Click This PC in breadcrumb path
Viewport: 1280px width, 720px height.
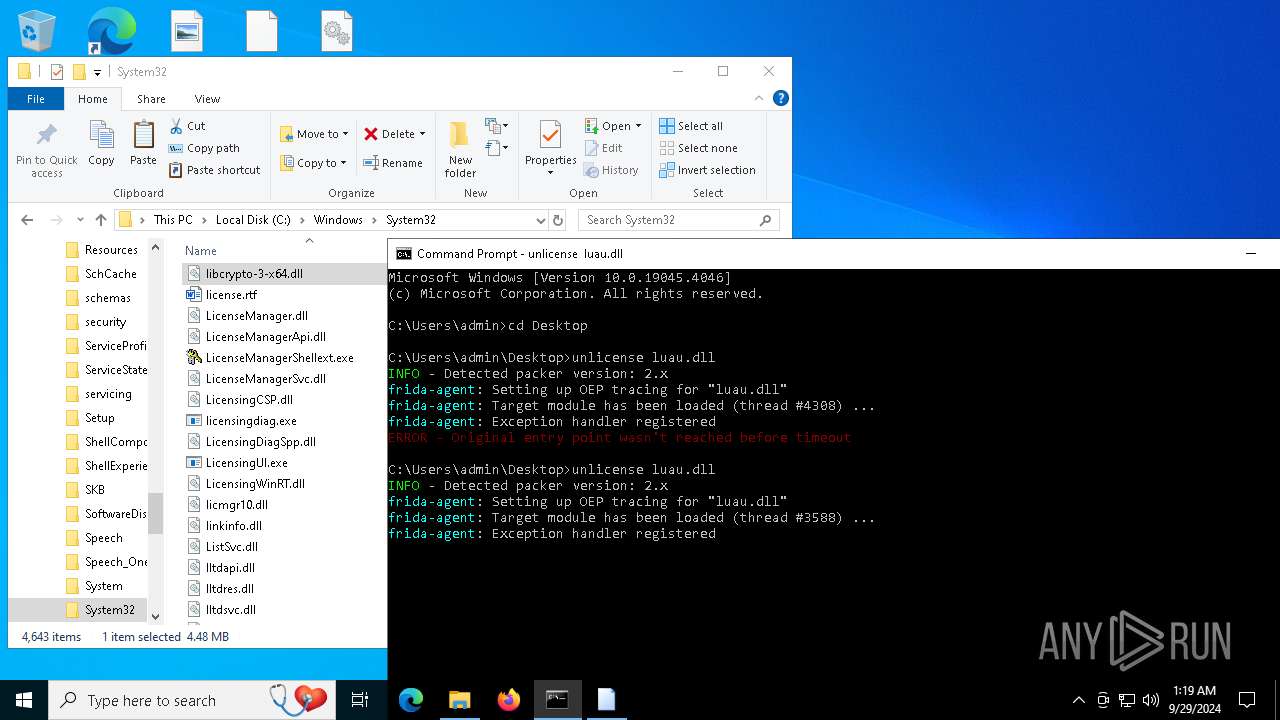point(173,220)
